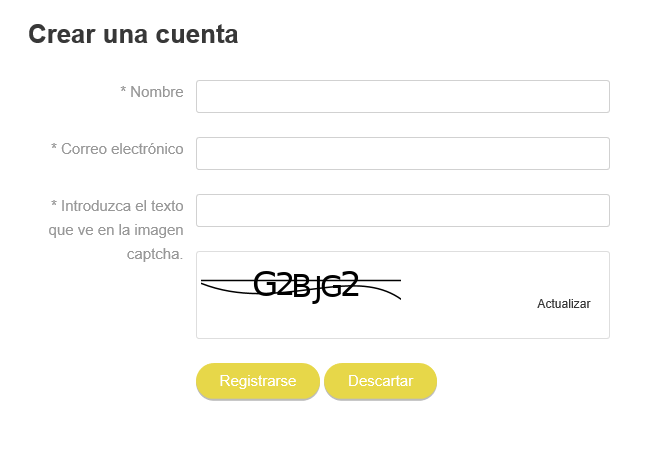Viewport: 660px width, 450px height.
Task: Click the "Nombre" field label
Action: click(157, 92)
